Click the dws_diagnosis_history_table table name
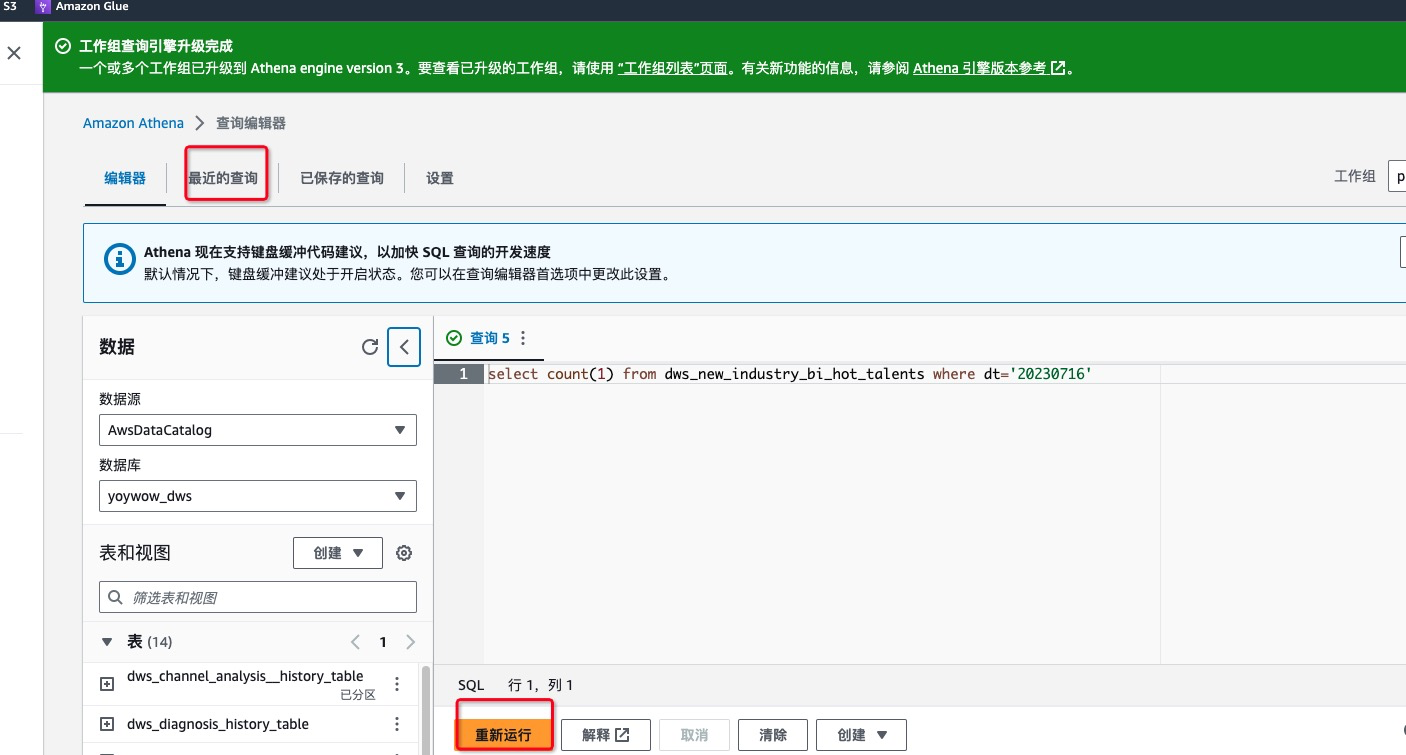This screenshot has width=1406, height=755. point(218,724)
